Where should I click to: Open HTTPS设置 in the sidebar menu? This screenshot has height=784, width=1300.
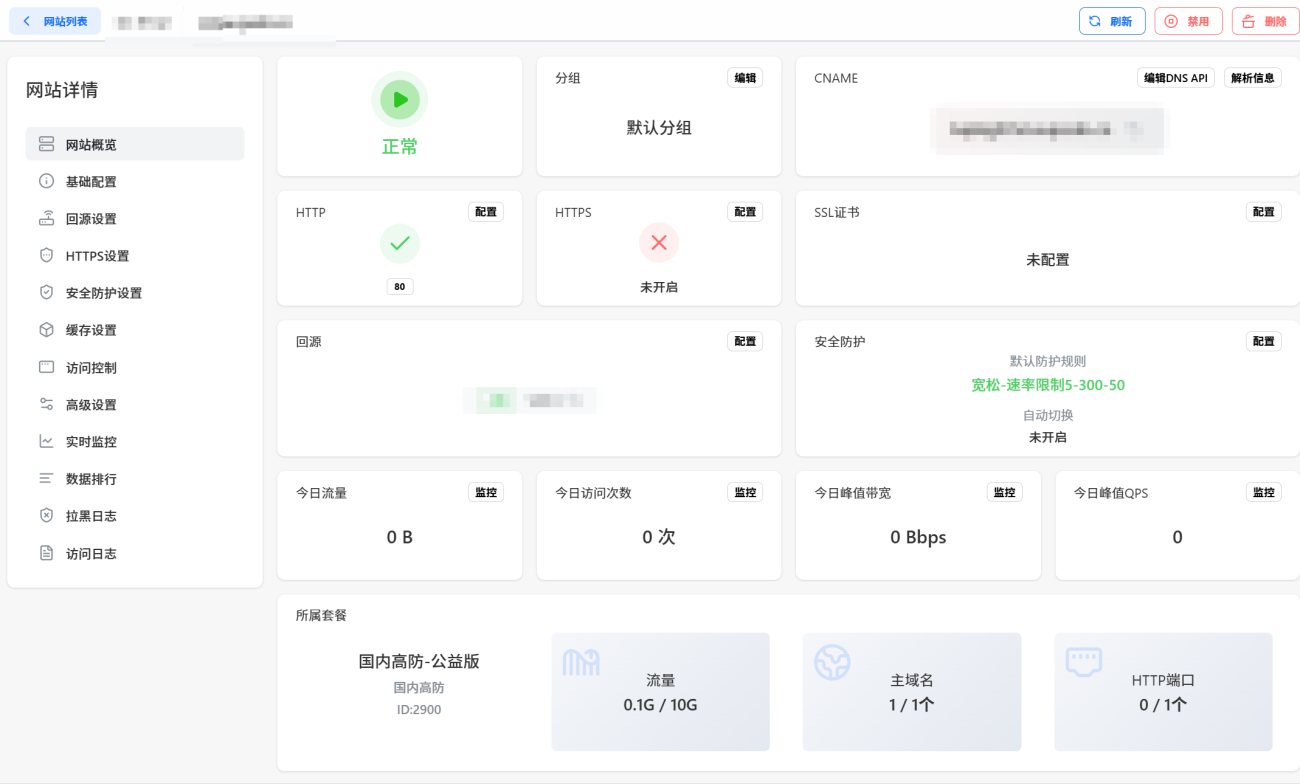click(x=97, y=256)
